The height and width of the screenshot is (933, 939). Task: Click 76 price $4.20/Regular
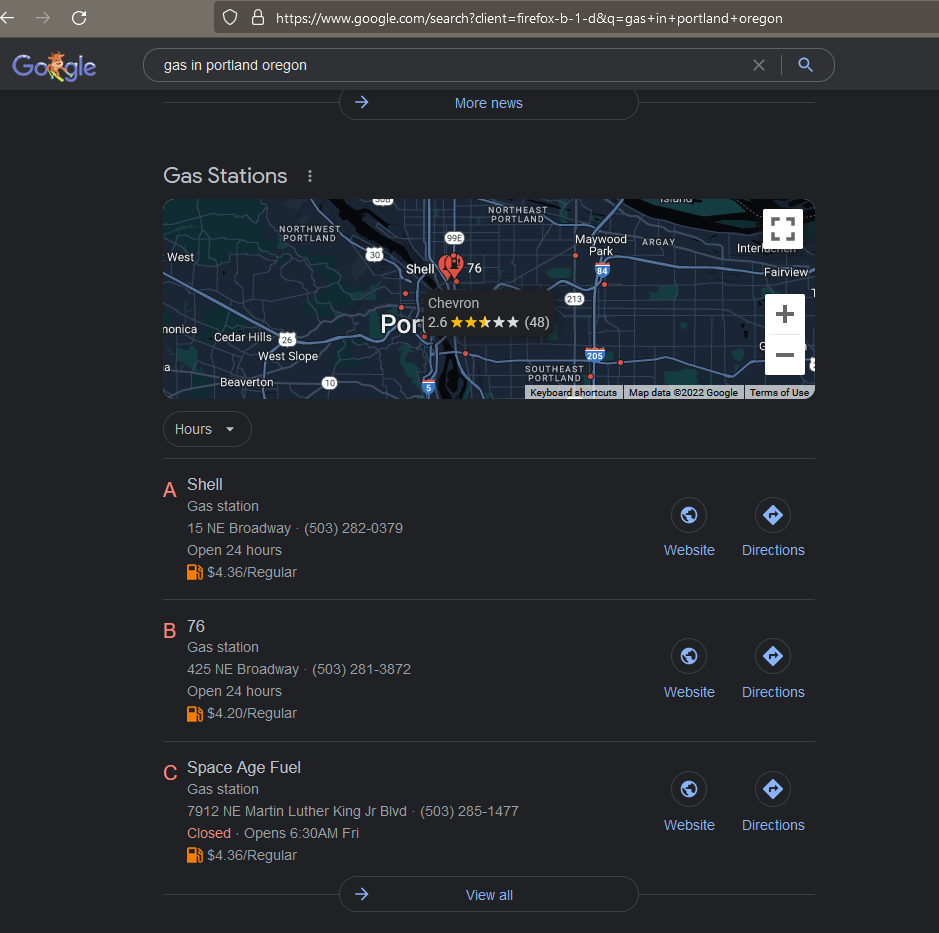(x=252, y=714)
